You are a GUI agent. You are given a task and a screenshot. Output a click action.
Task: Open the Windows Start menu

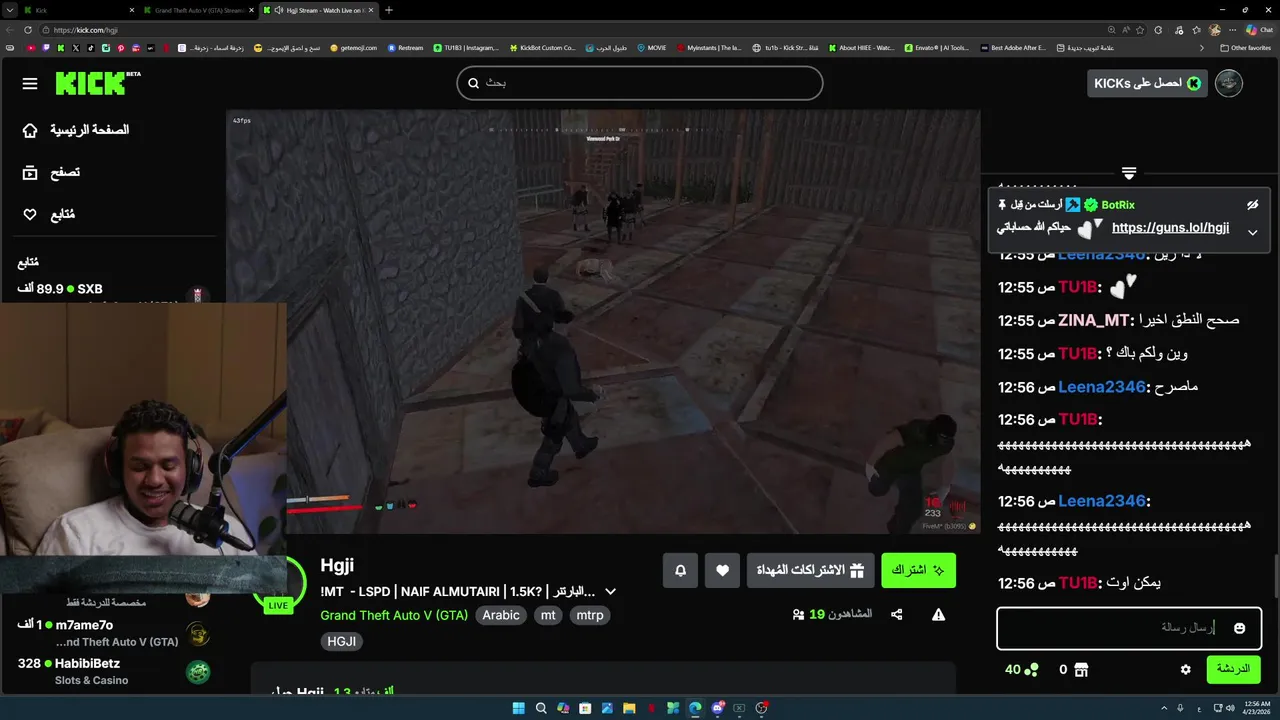[518, 708]
